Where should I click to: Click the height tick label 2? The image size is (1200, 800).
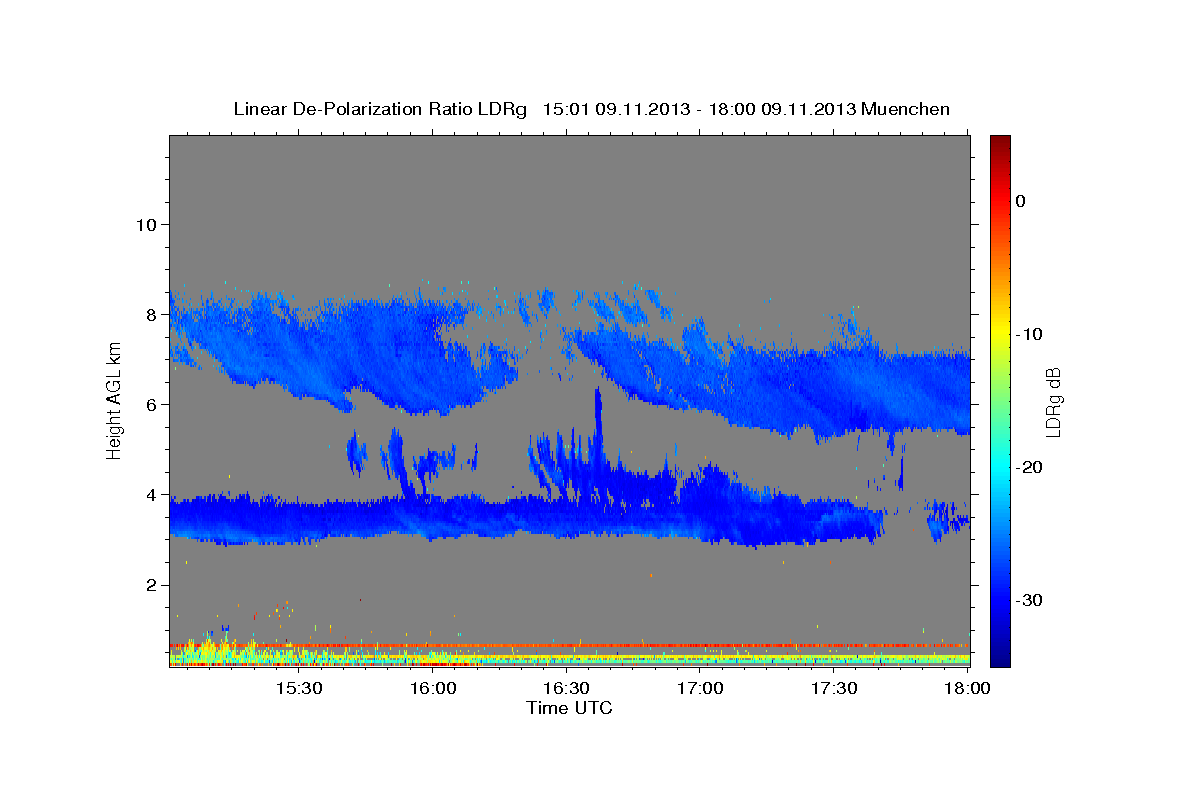(x=151, y=584)
